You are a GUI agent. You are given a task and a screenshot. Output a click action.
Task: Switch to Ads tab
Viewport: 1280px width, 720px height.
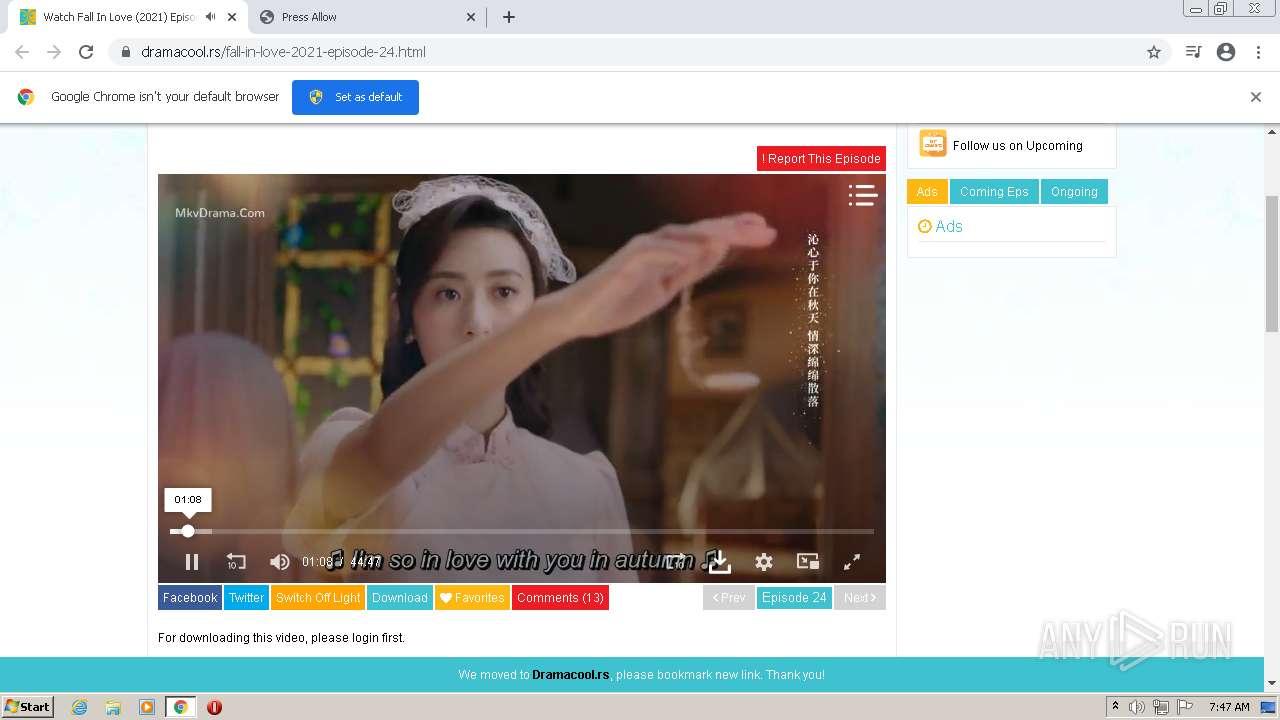pyautogui.click(x=927, y=192)
